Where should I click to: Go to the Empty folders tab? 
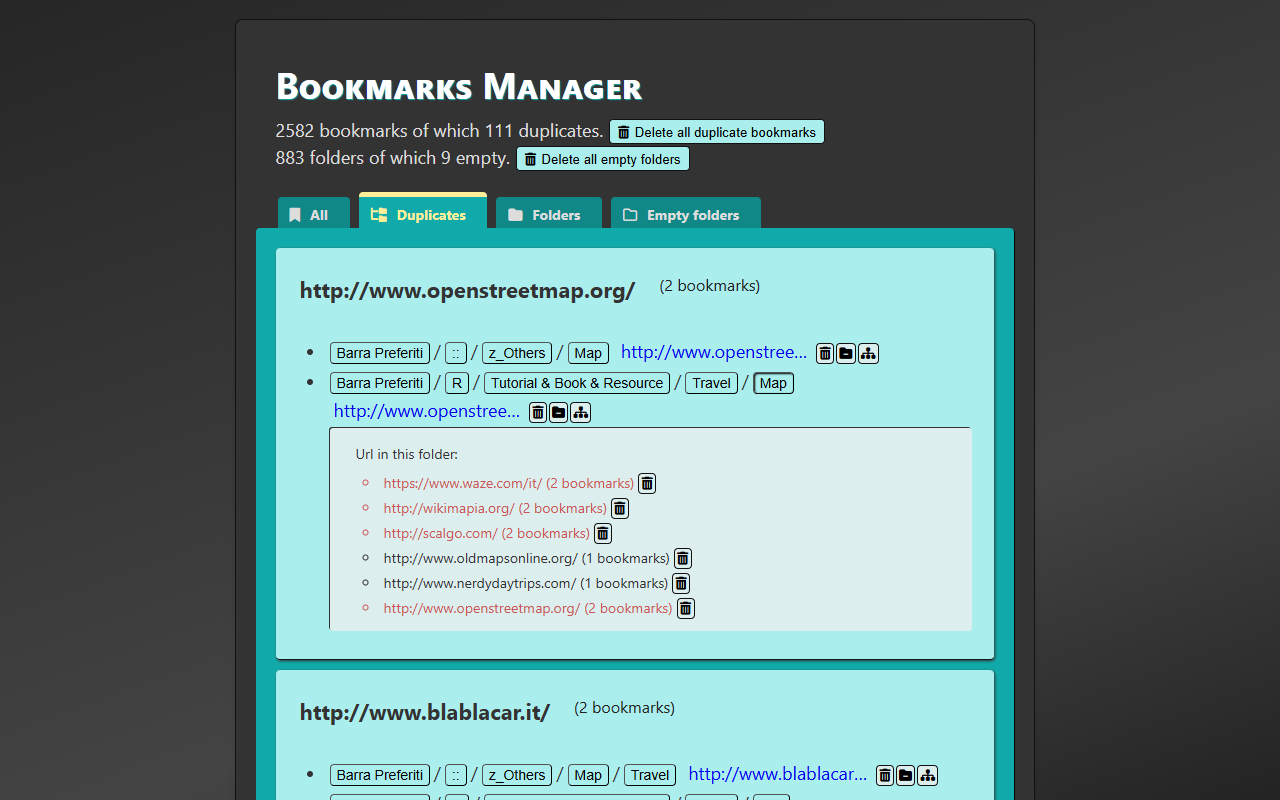[x=686, y=214]
